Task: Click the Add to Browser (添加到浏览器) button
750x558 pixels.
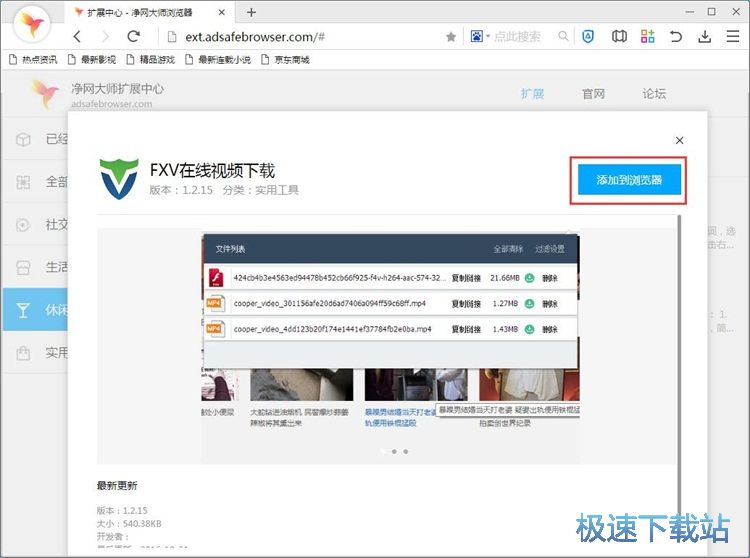Action: pyautogui.click(x=628, y=181)
